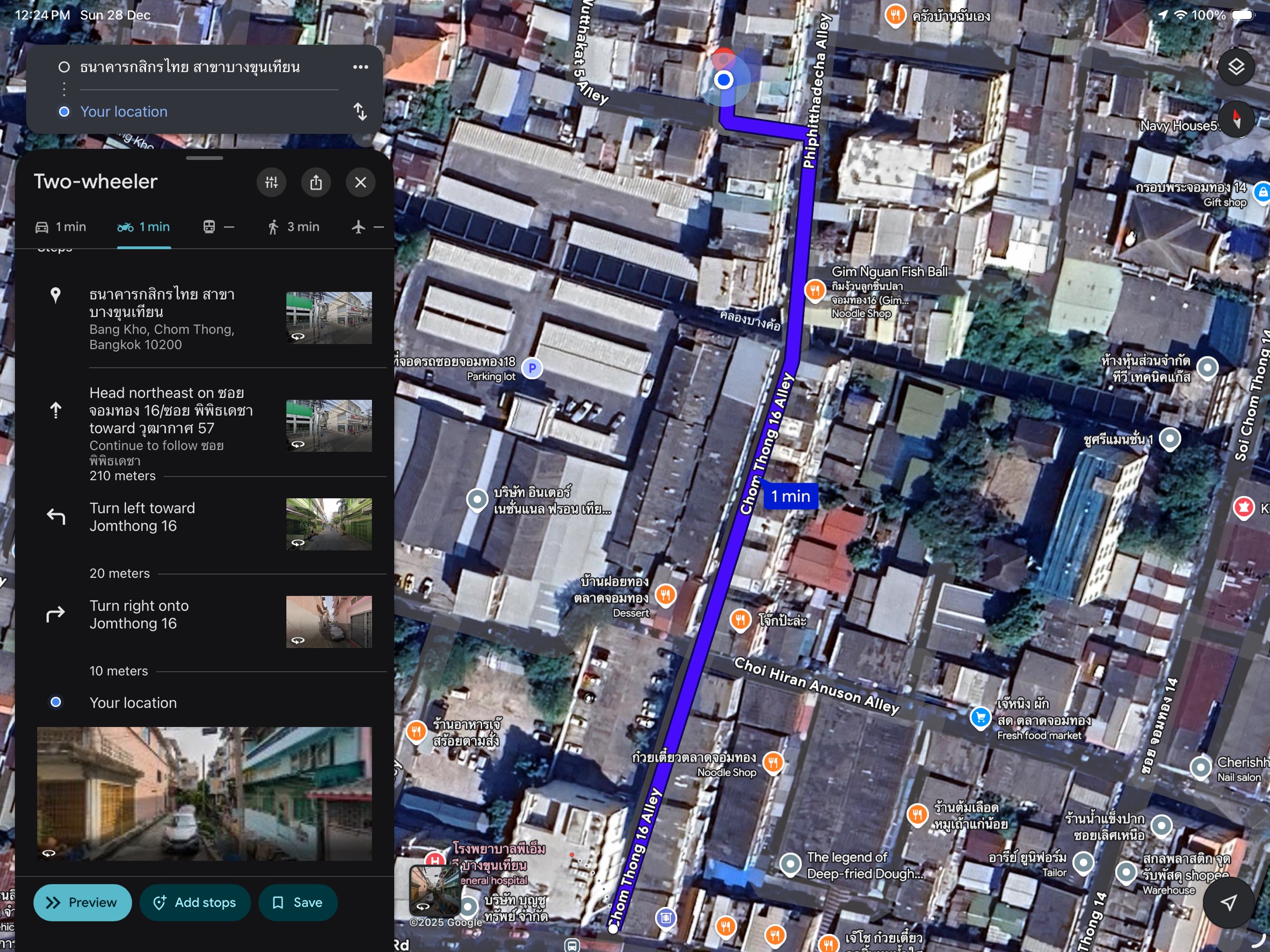Start the route Preview

(83, 903)
